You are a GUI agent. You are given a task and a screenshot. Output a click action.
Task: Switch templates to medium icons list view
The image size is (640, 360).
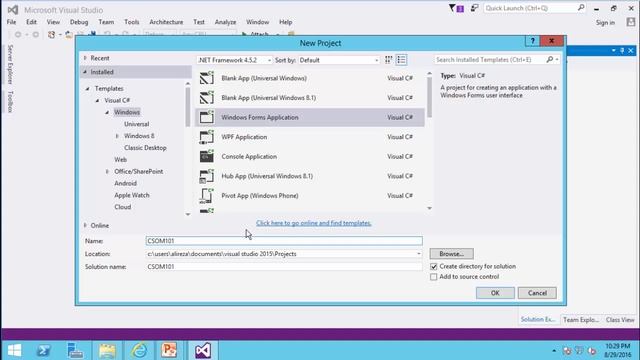click(401, 60)
